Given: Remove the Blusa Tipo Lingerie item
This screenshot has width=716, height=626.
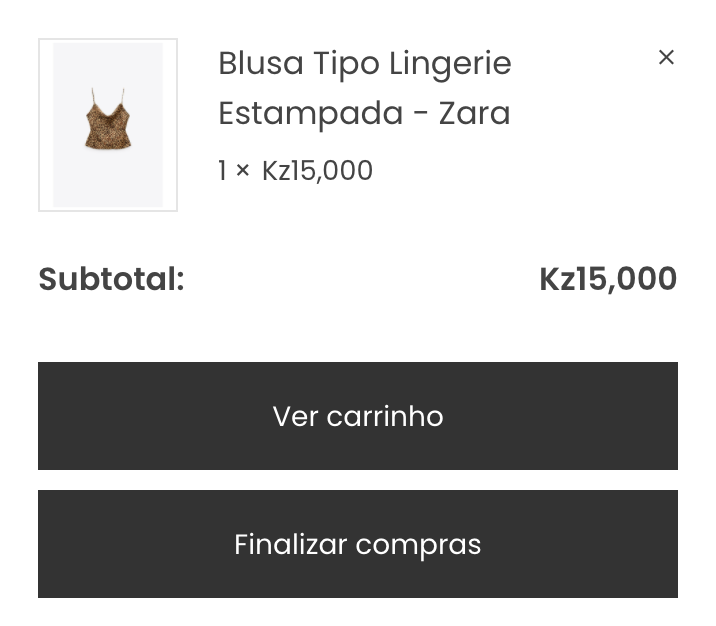Looking at the screenshot, I should click(666, 58).
